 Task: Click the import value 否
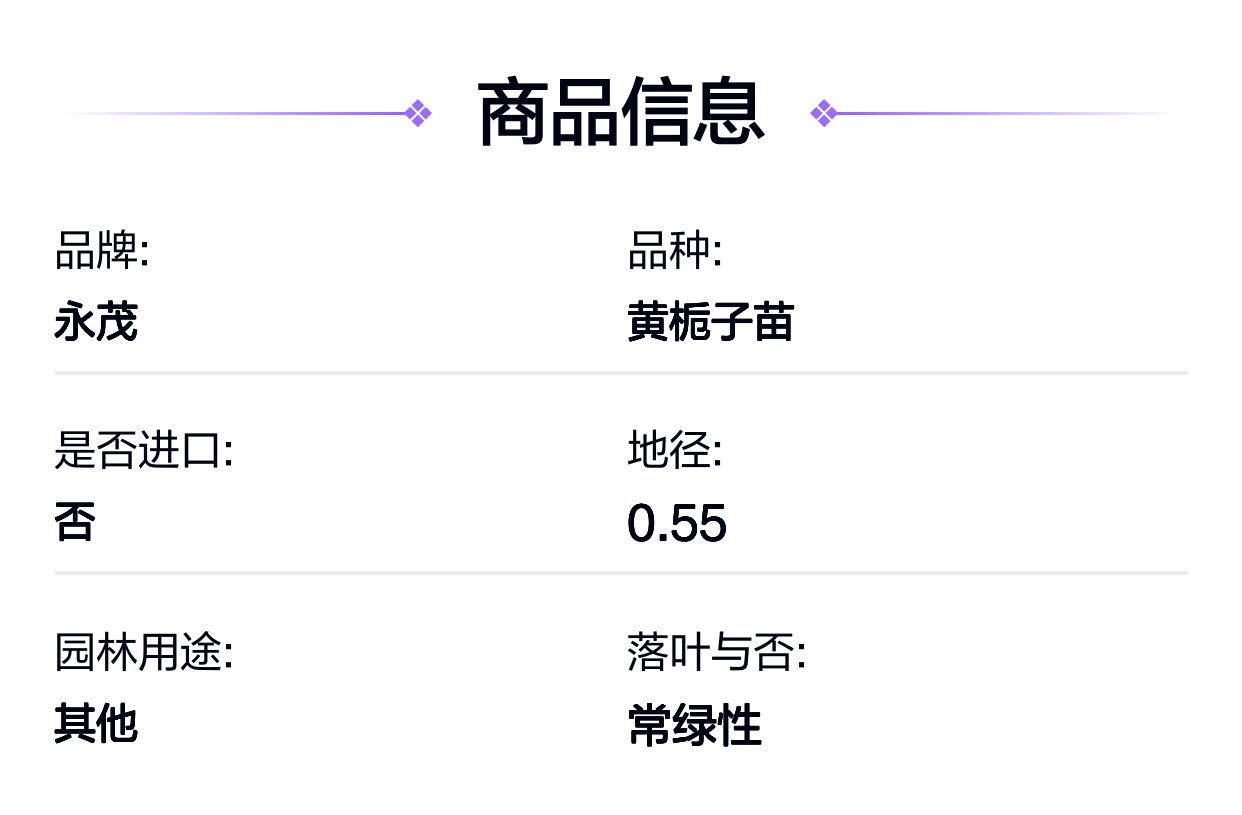(x=75, y=523)
